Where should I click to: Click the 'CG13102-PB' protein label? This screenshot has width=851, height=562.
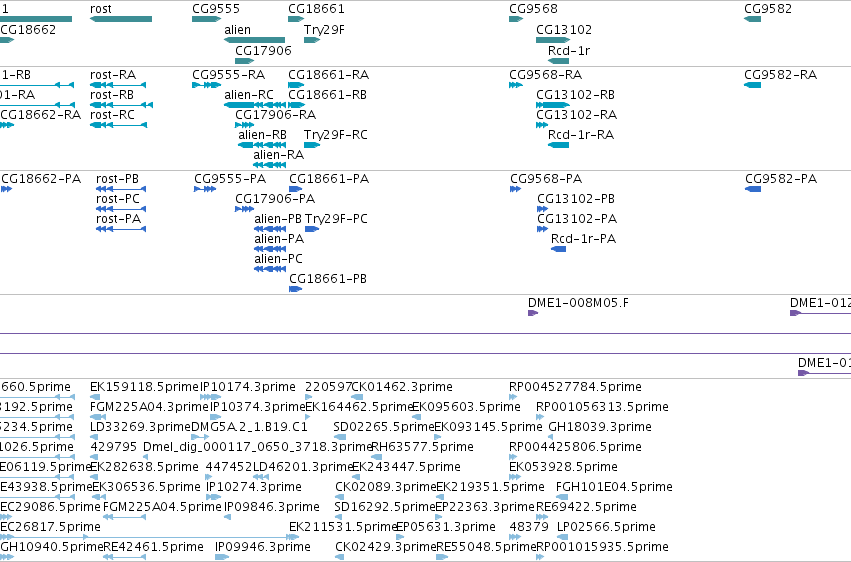click(x=576, y=199)
